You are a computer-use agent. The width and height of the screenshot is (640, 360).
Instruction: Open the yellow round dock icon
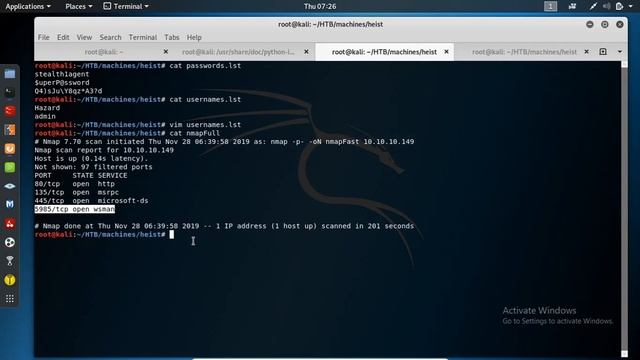click(10, 280)
